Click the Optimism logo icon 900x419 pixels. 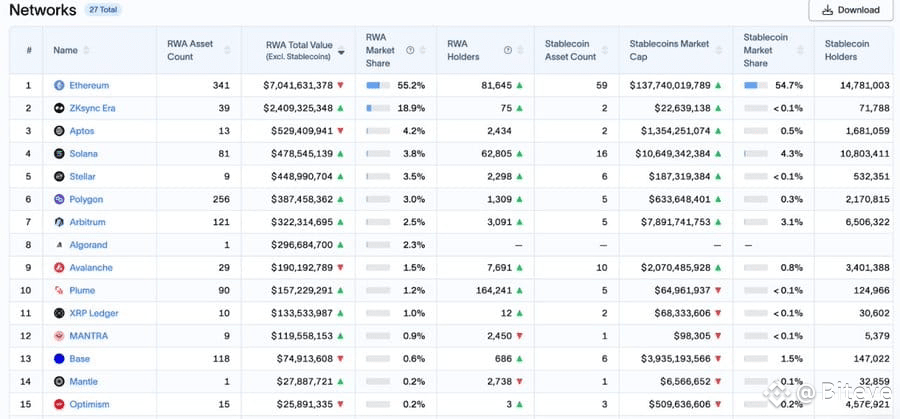click(x=59, y=405)
